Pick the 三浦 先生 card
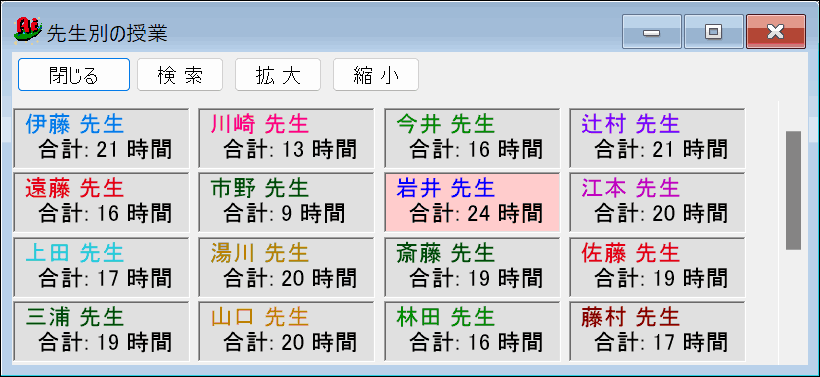The height and width of the screenshot is (377, 820). pyautogui.click(x=101, y=331)
